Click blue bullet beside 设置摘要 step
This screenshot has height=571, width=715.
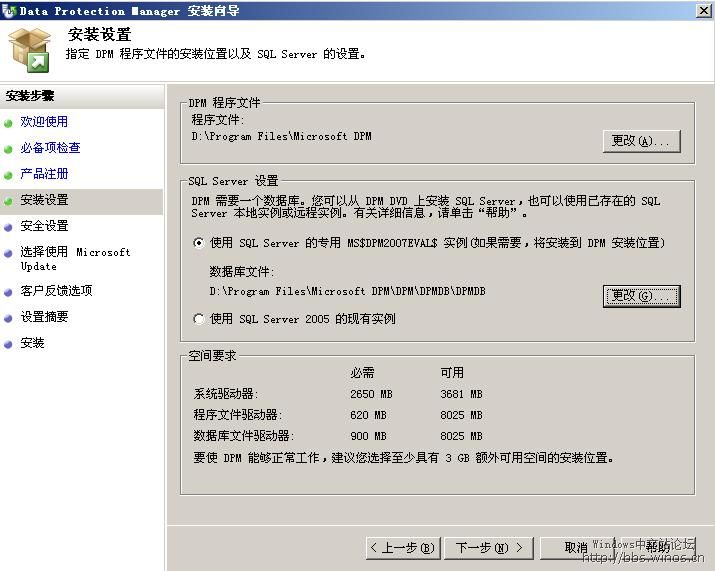(9, 318)
